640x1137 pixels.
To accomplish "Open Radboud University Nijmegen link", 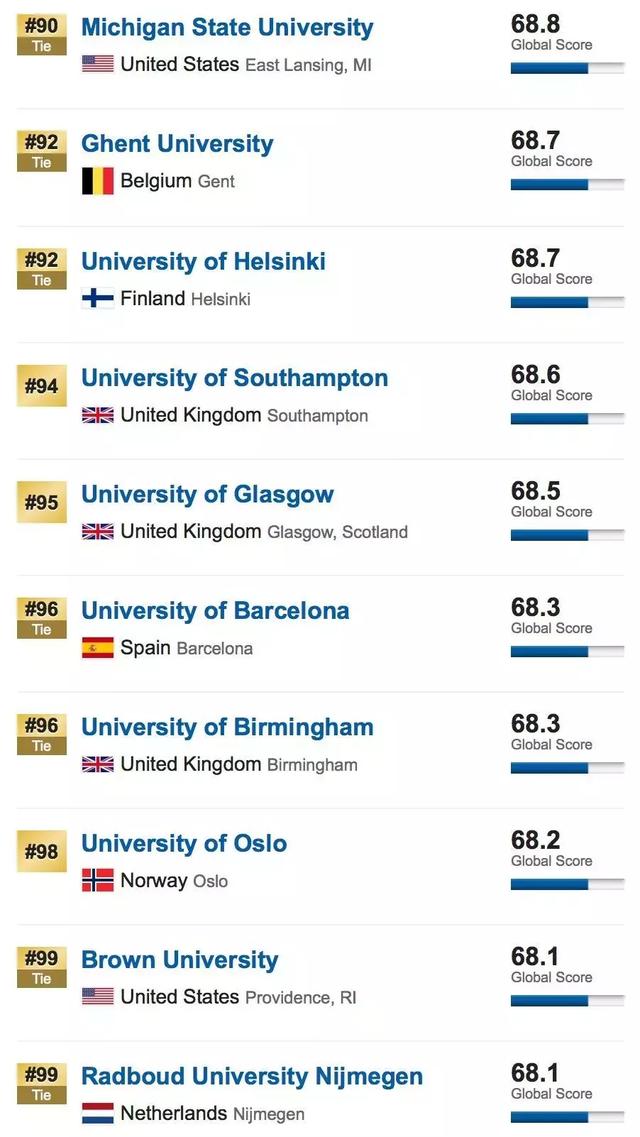I will tap(252, 1076).
